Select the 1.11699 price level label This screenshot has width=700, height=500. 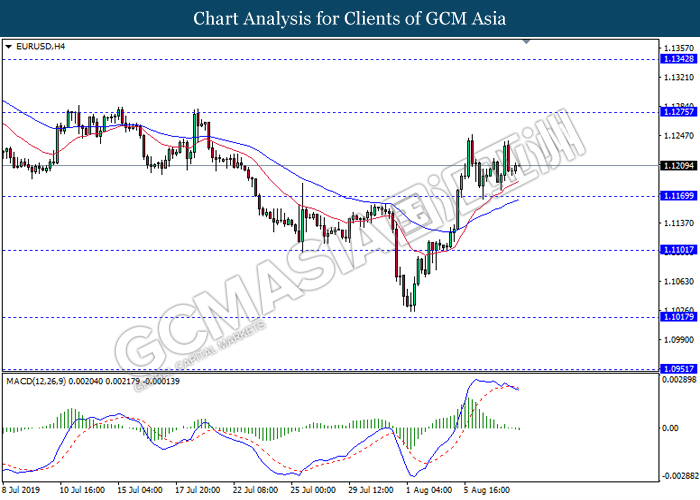pos(679,196)
